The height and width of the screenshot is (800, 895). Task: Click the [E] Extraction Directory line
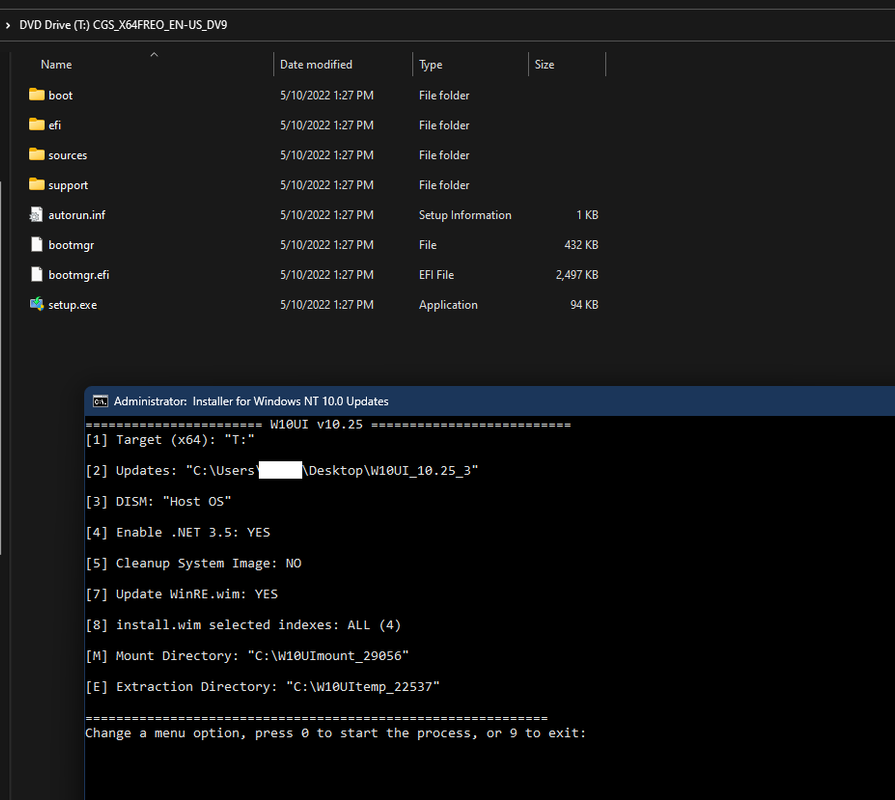coord(263,686)
